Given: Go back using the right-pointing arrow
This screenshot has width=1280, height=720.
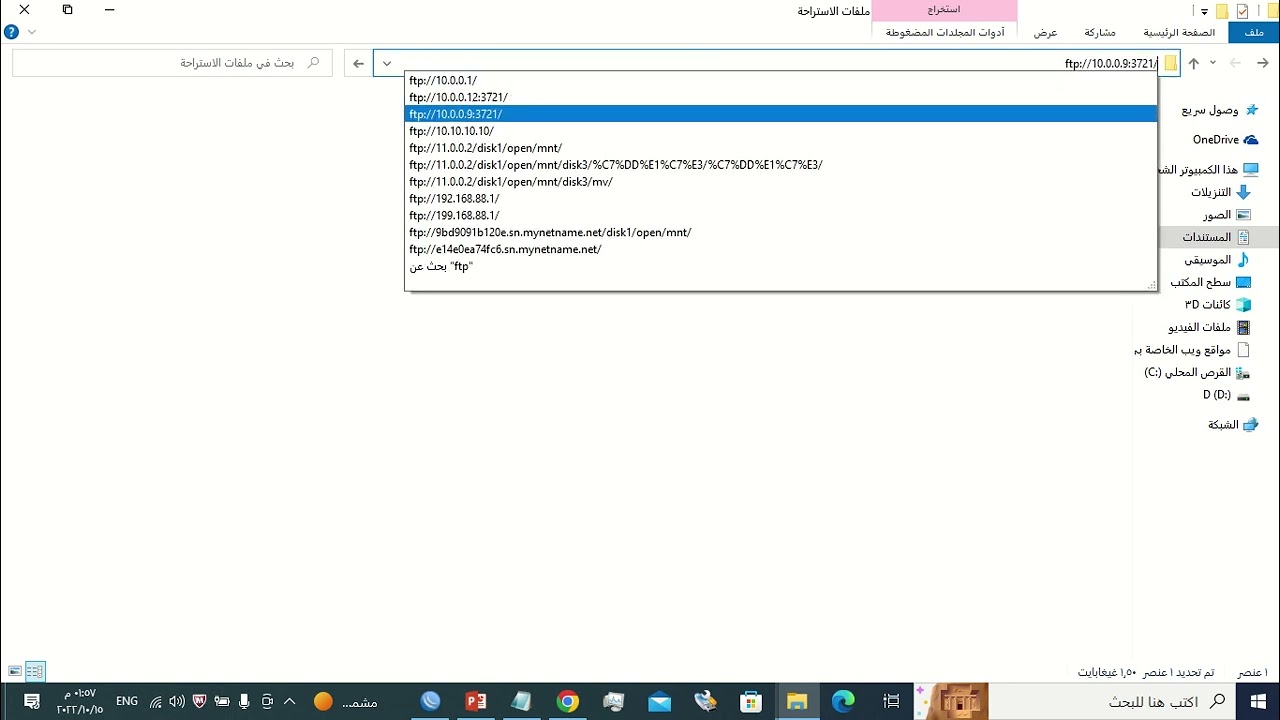Looking at the screenshot, I should [x=1263, y=63].
